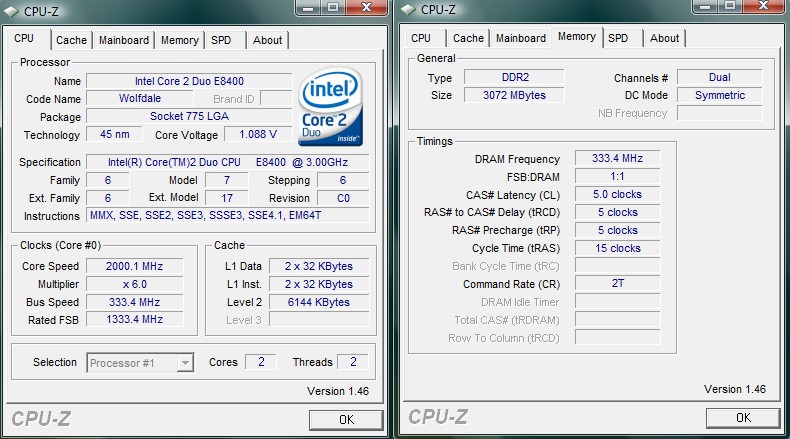Image resolution: width=790 pixels, height=439 pixels.
Task: Click the Threads count field
Action: click(353, 362)
